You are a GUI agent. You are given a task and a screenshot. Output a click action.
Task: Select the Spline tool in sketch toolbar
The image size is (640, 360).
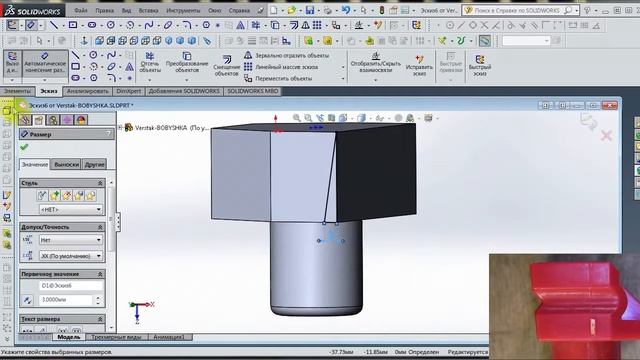(x=149, y=25)
